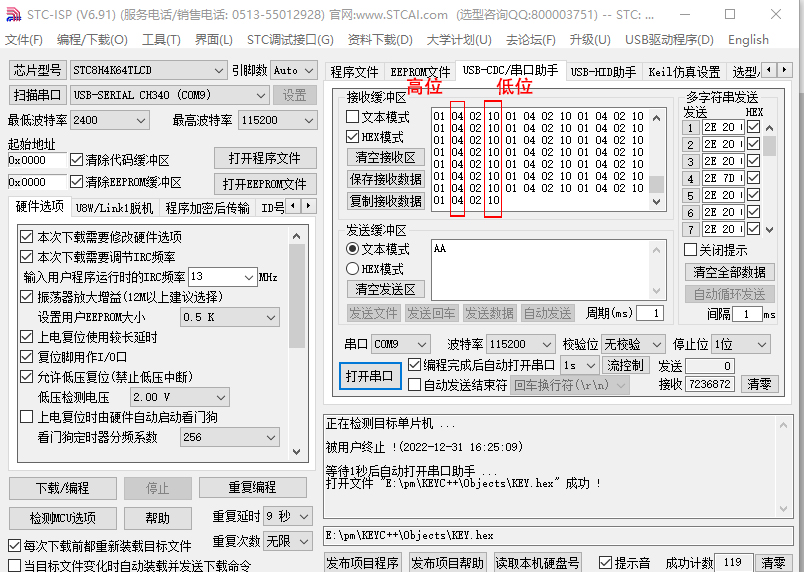The image size is (804, 572).
Task: Switch to the EEPROM文件 tab
Action: pos(420,72)
